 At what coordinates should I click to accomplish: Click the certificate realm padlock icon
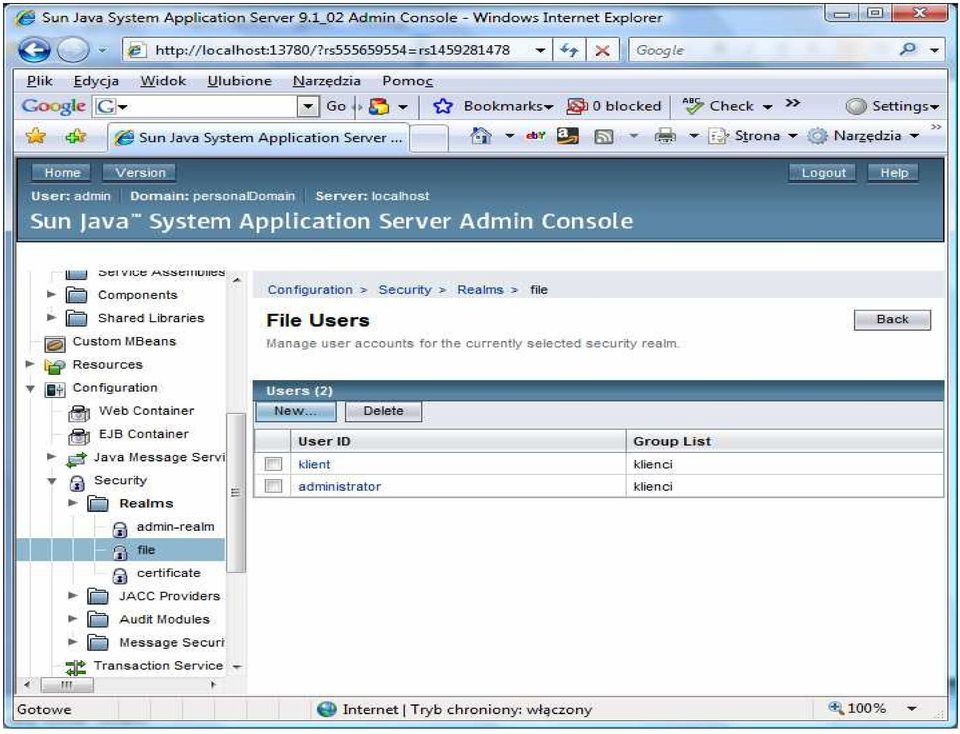[120, 575]
